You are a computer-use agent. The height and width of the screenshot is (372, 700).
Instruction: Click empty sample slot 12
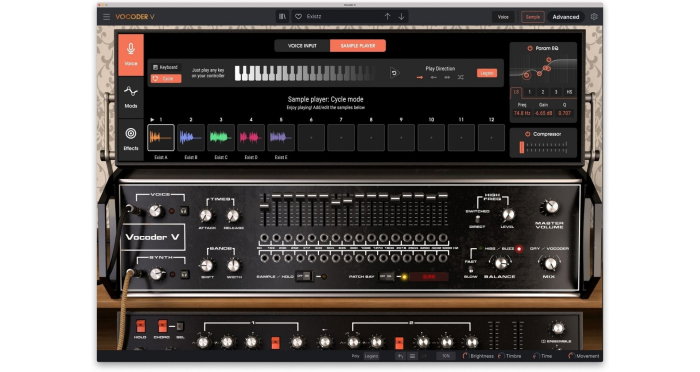(x=491, y=138)
